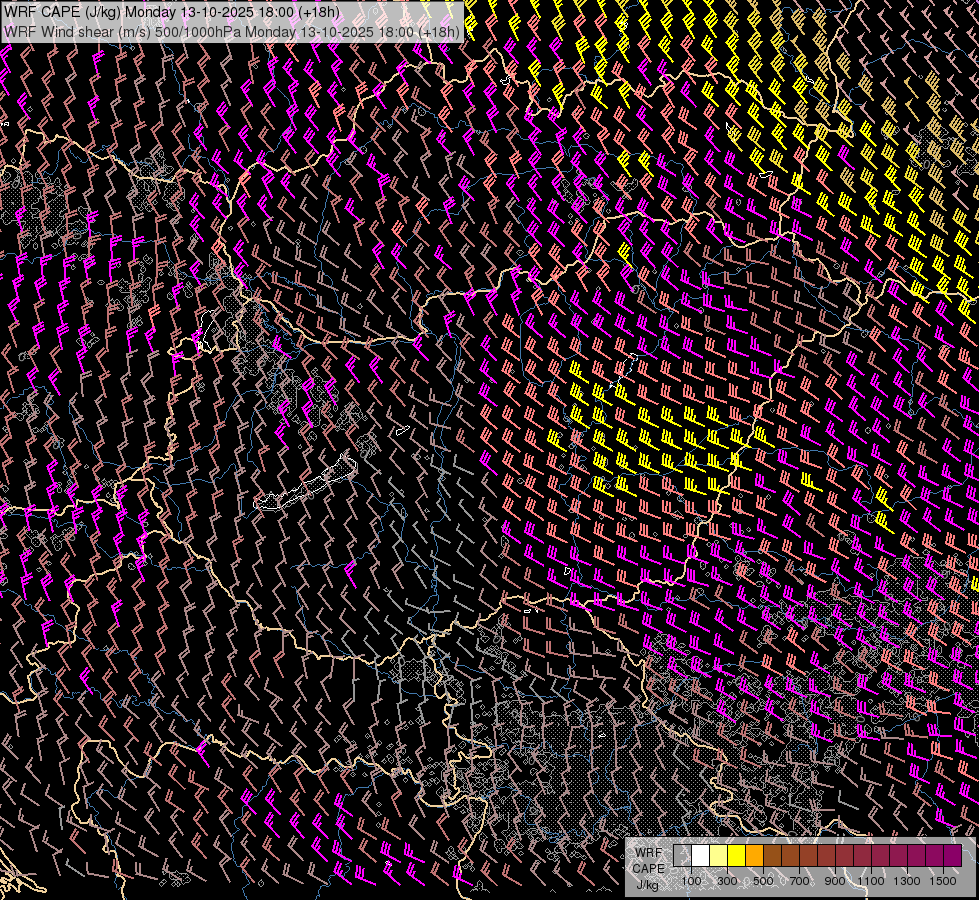Click the white swatch in CAPE legend
The height and width of the screenshot is (900, 979).
coord(701,855)
